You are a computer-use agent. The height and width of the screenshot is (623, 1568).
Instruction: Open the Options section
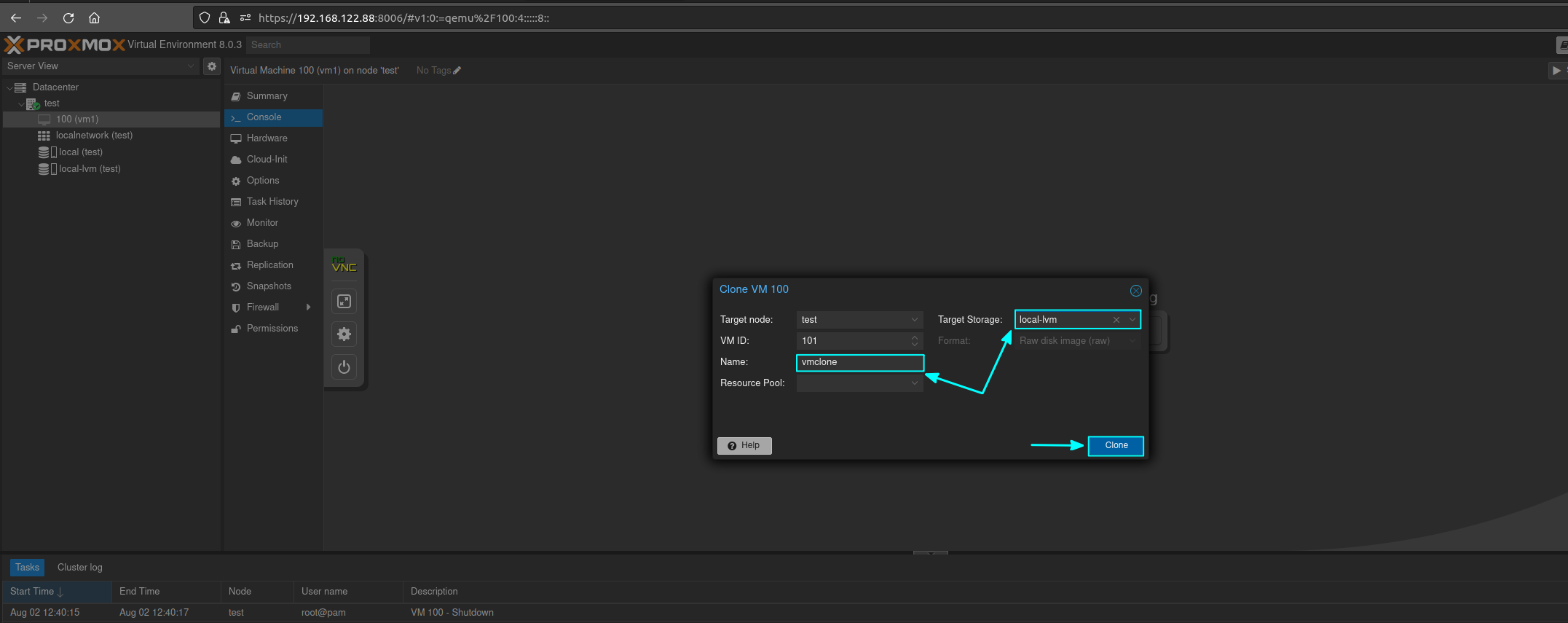(273, 181)
